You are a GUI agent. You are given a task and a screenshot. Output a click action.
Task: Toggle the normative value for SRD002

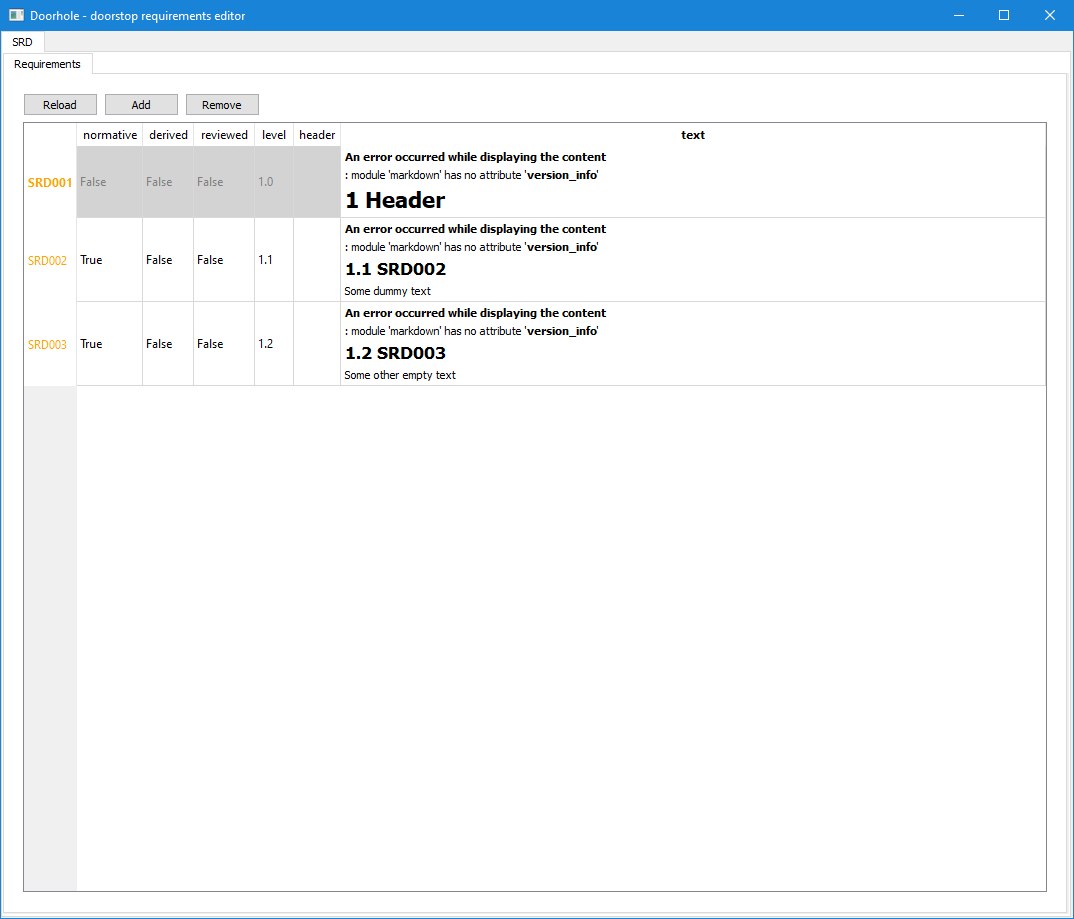(x=108, y=259)
